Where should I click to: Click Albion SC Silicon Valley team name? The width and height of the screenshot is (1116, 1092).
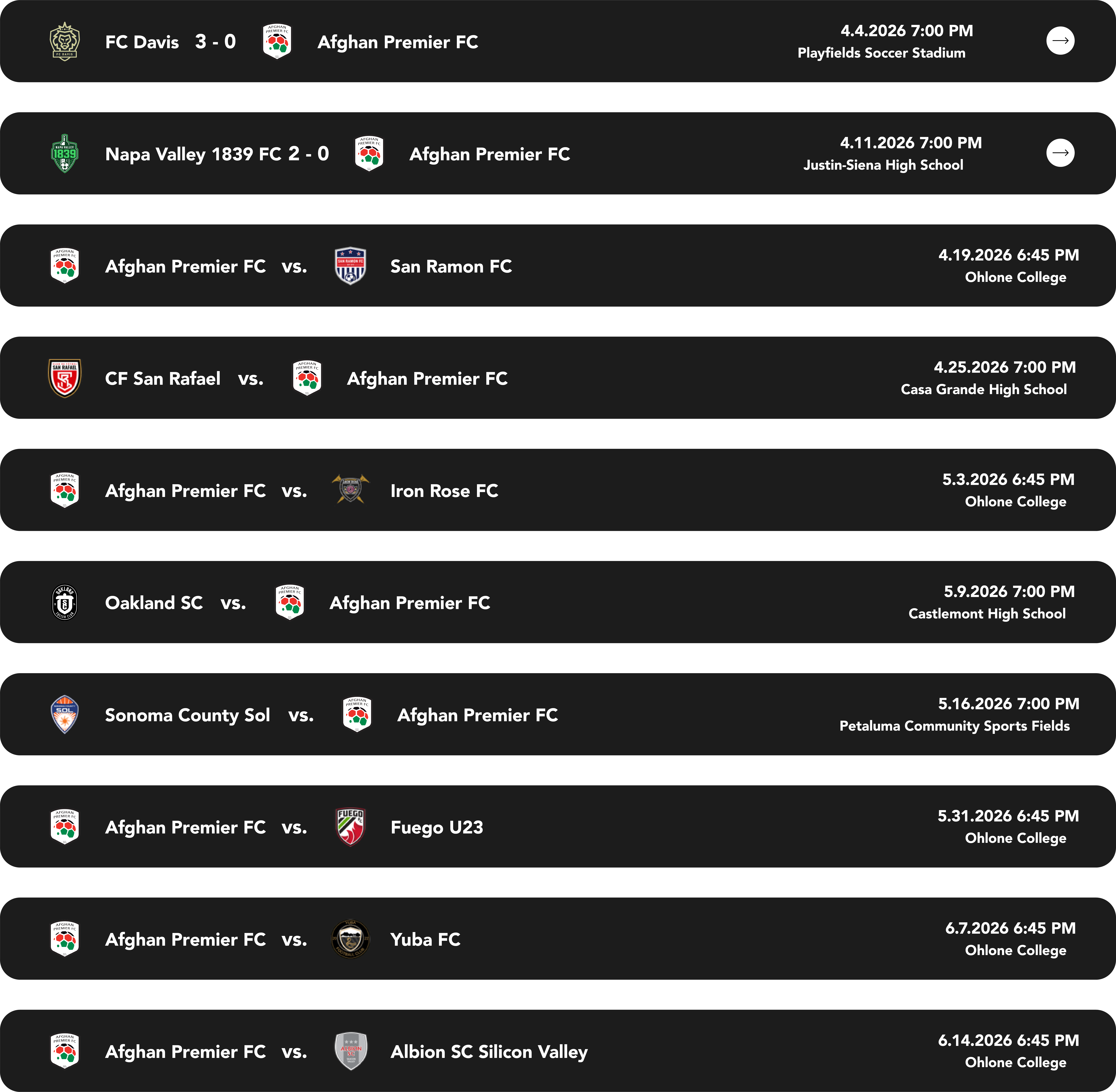489,1052
